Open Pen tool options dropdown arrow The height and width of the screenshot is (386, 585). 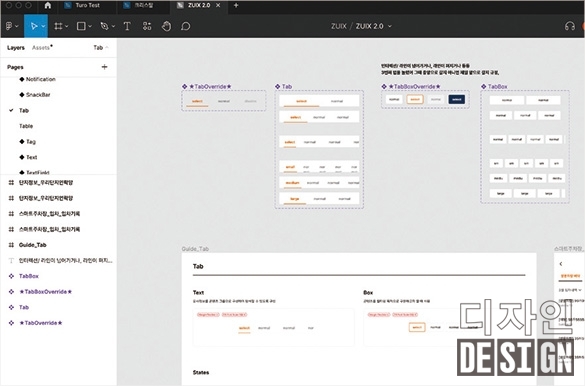[113, 26]
